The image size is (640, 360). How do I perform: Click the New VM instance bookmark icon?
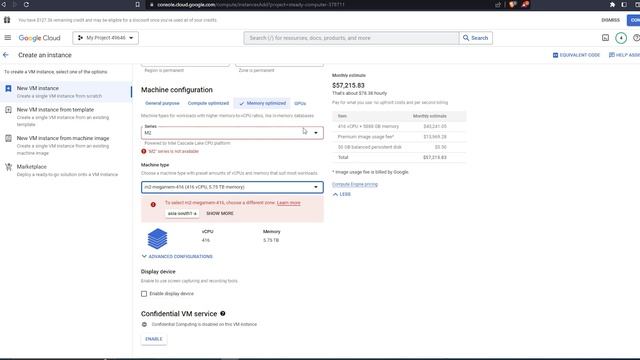pos(8,88)
